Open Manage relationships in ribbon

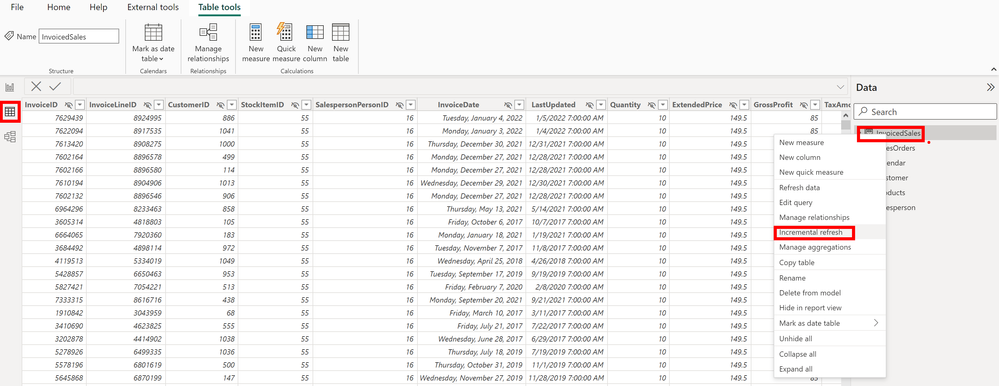point(208,43)
